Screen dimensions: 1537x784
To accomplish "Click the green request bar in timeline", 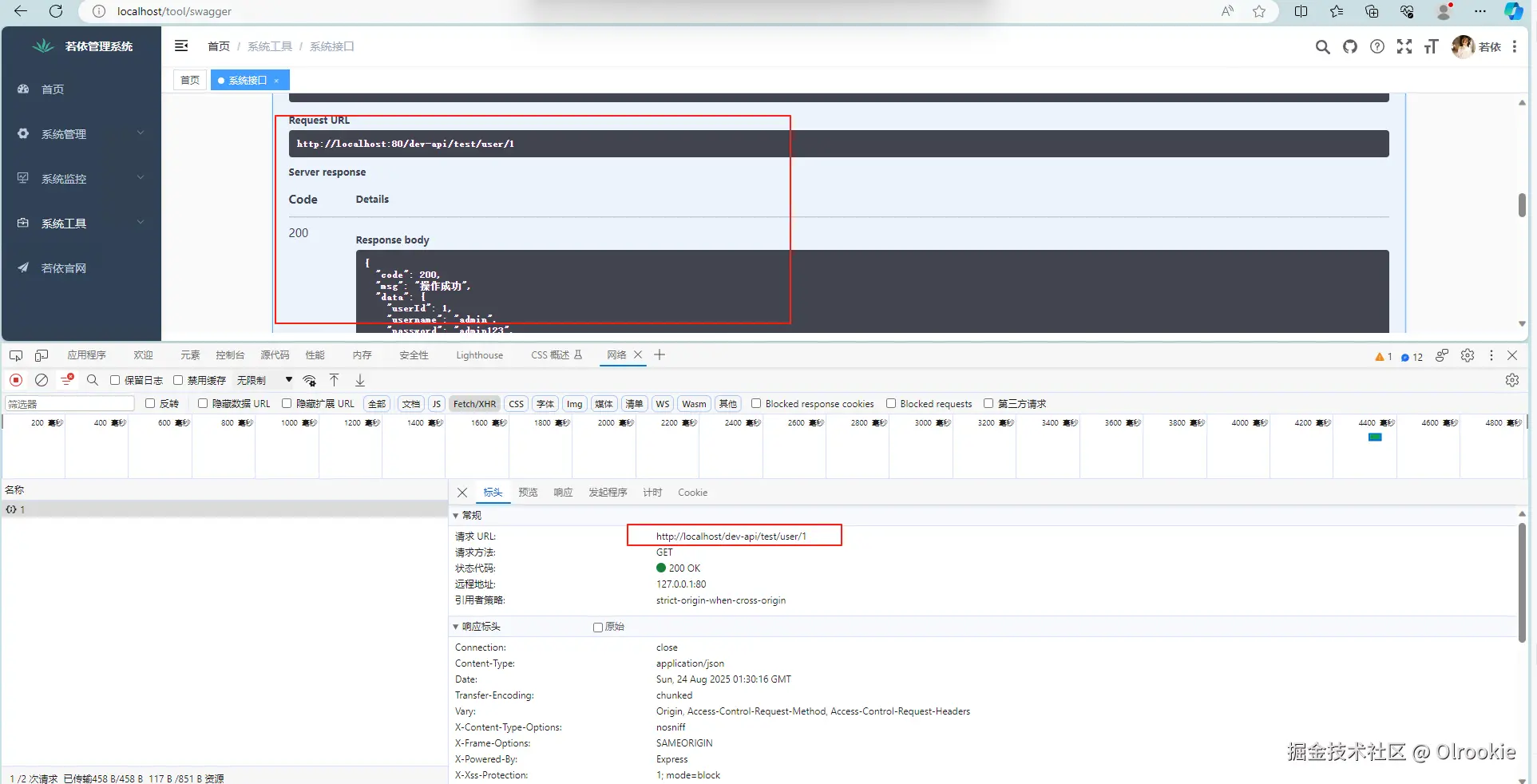I will 1375,438.
